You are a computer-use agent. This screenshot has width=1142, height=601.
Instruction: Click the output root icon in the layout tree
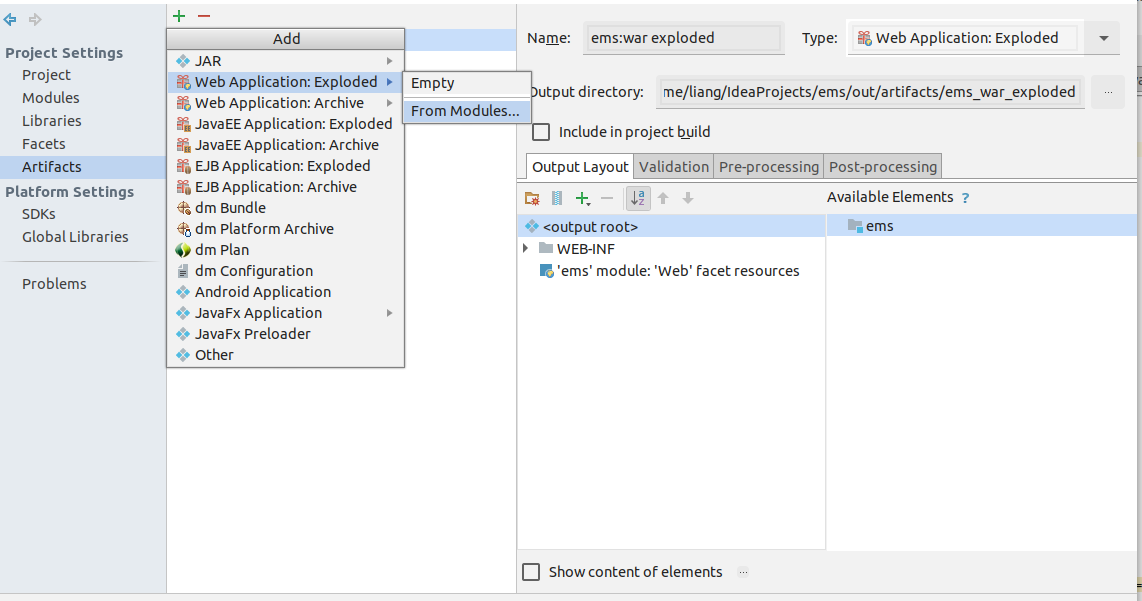532,227
